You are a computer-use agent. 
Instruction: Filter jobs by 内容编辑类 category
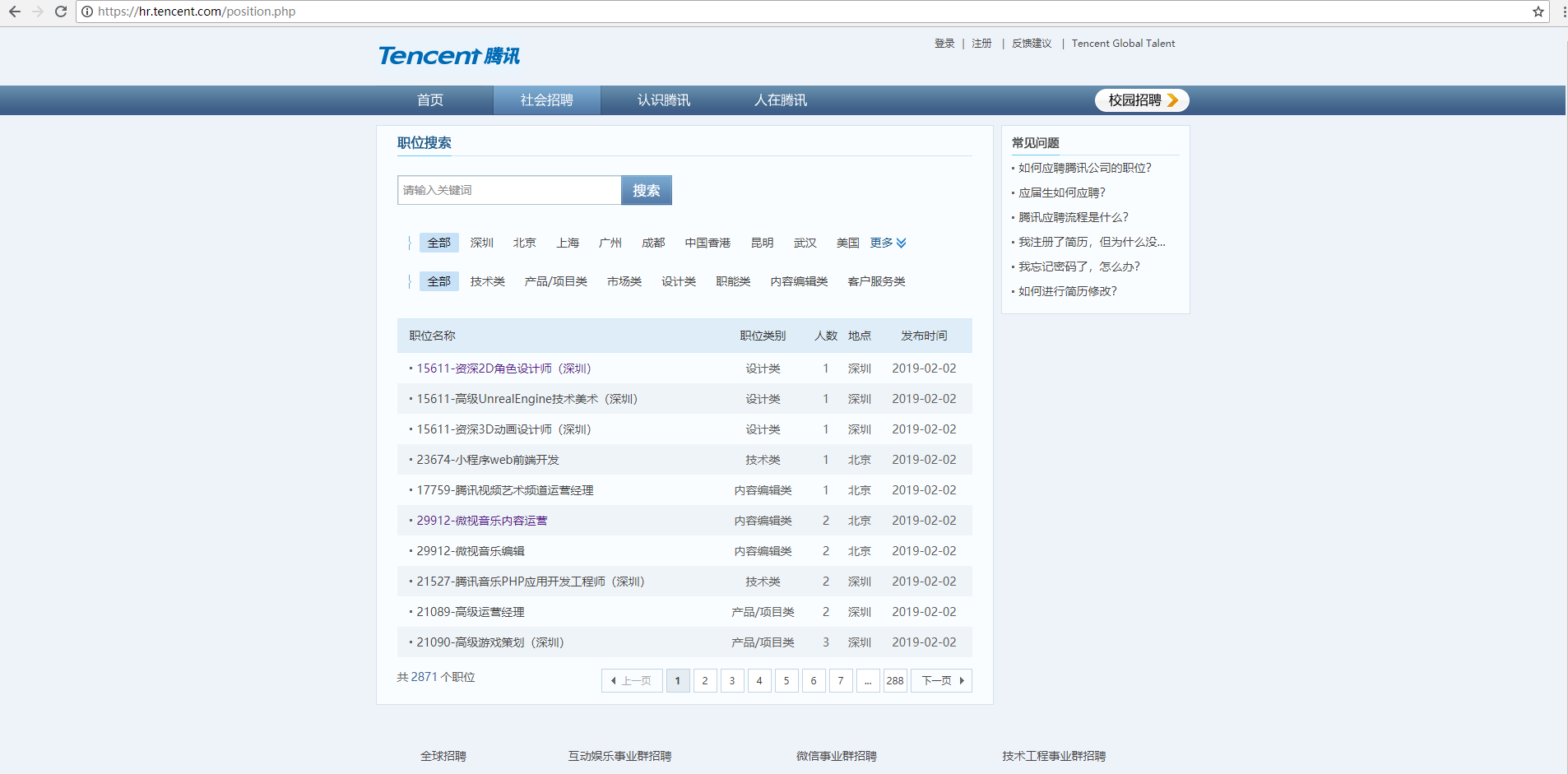[799, 281]
